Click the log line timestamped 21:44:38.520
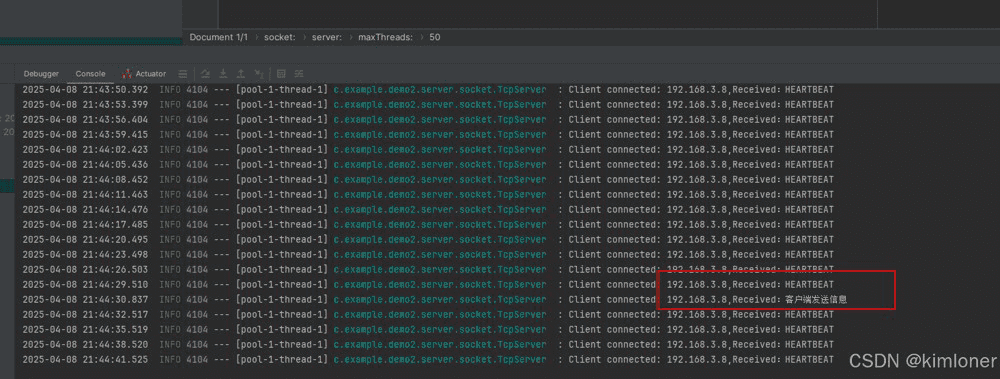The width and height of the screenshot is (1000, 379). [x=428, y=345]
